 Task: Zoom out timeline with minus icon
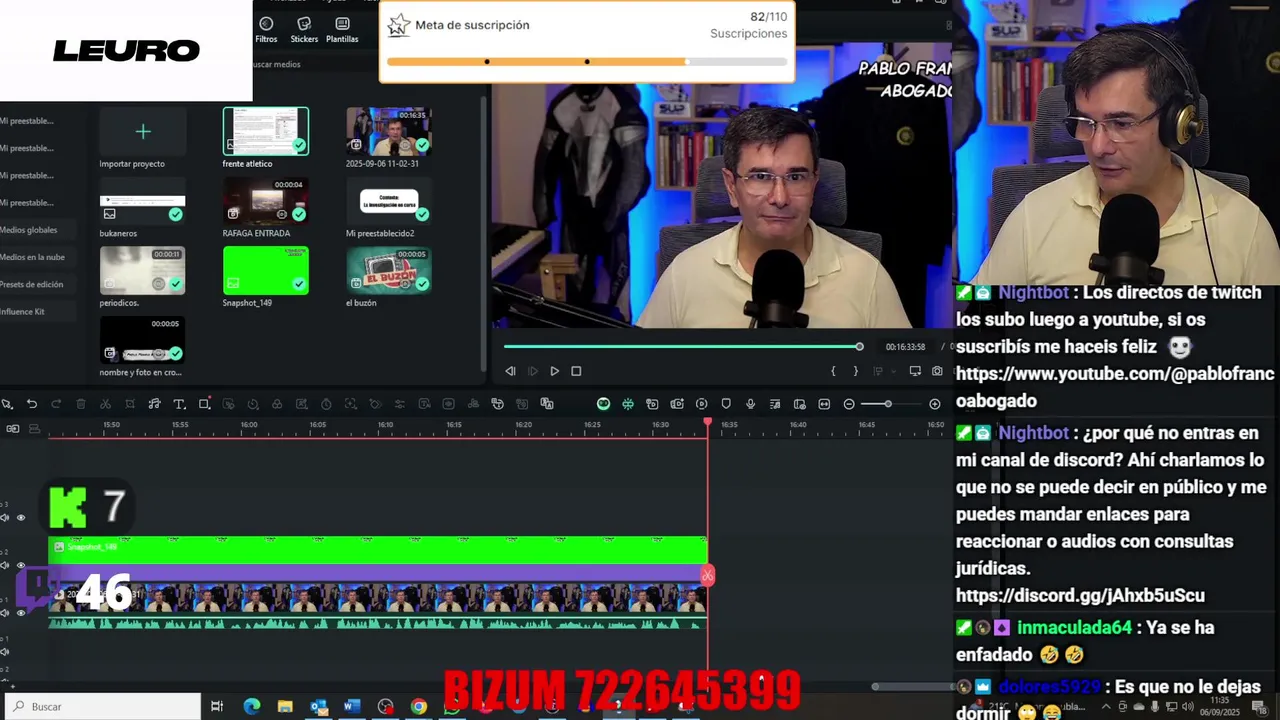(849, 404)
